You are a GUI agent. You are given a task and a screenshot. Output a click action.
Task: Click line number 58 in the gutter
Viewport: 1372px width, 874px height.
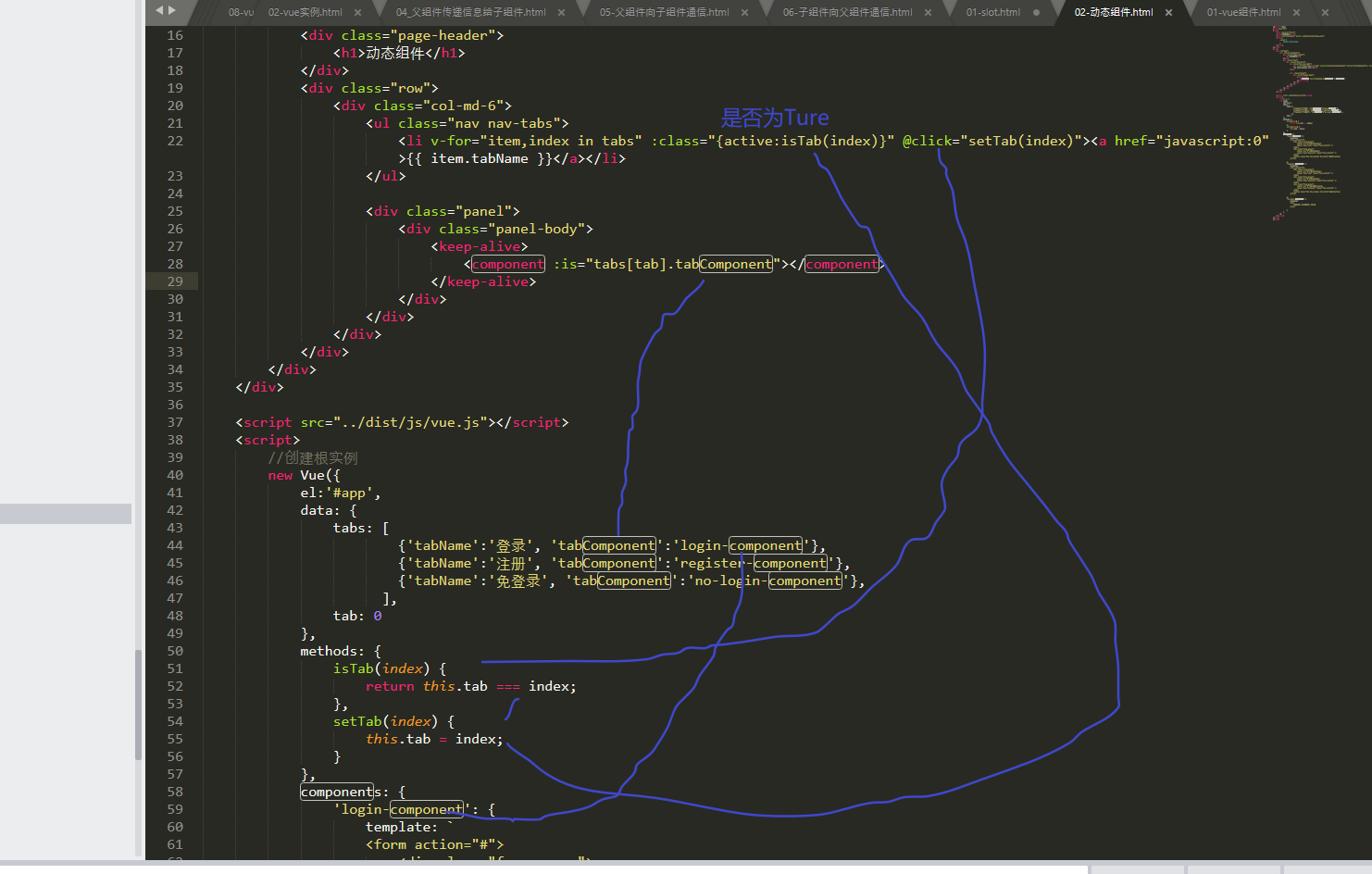pyautogui.click(x=175, y=792)
